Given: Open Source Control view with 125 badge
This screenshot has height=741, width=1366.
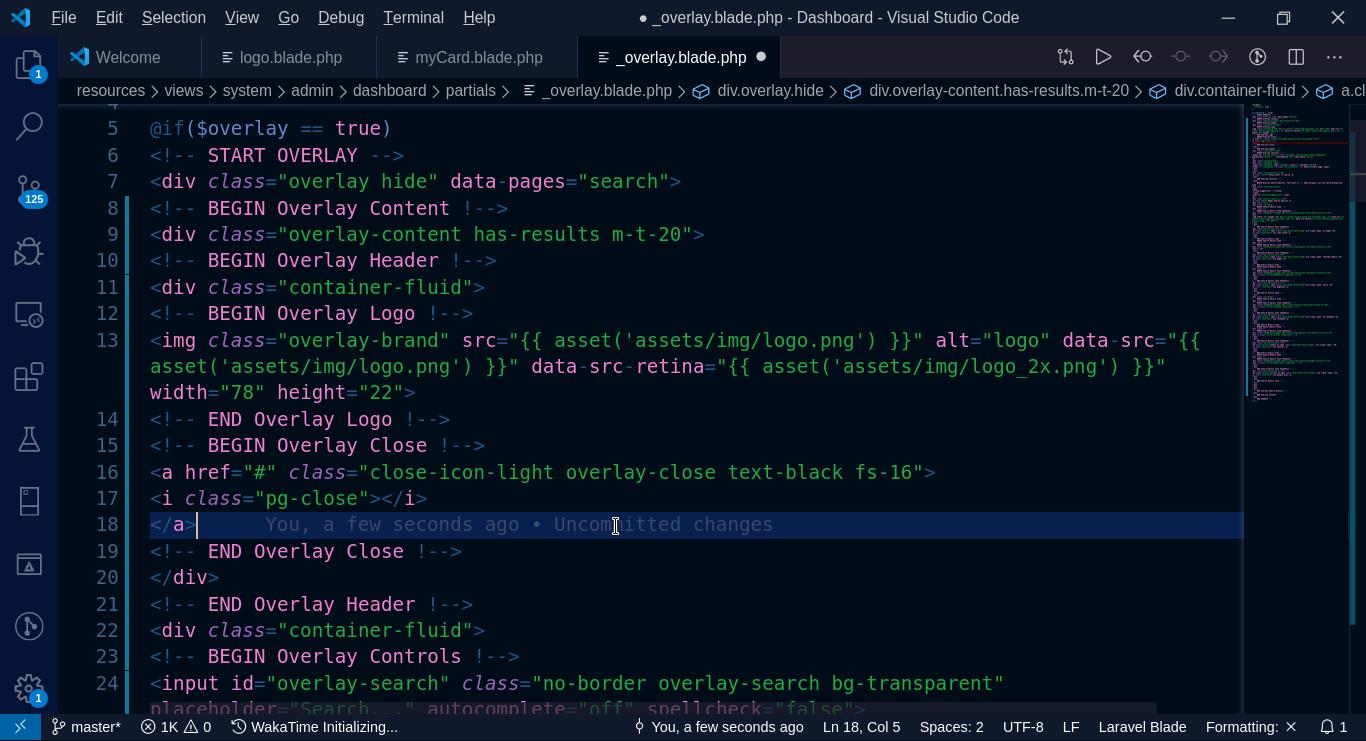Looking at the screenshot, I should point(29,188).
